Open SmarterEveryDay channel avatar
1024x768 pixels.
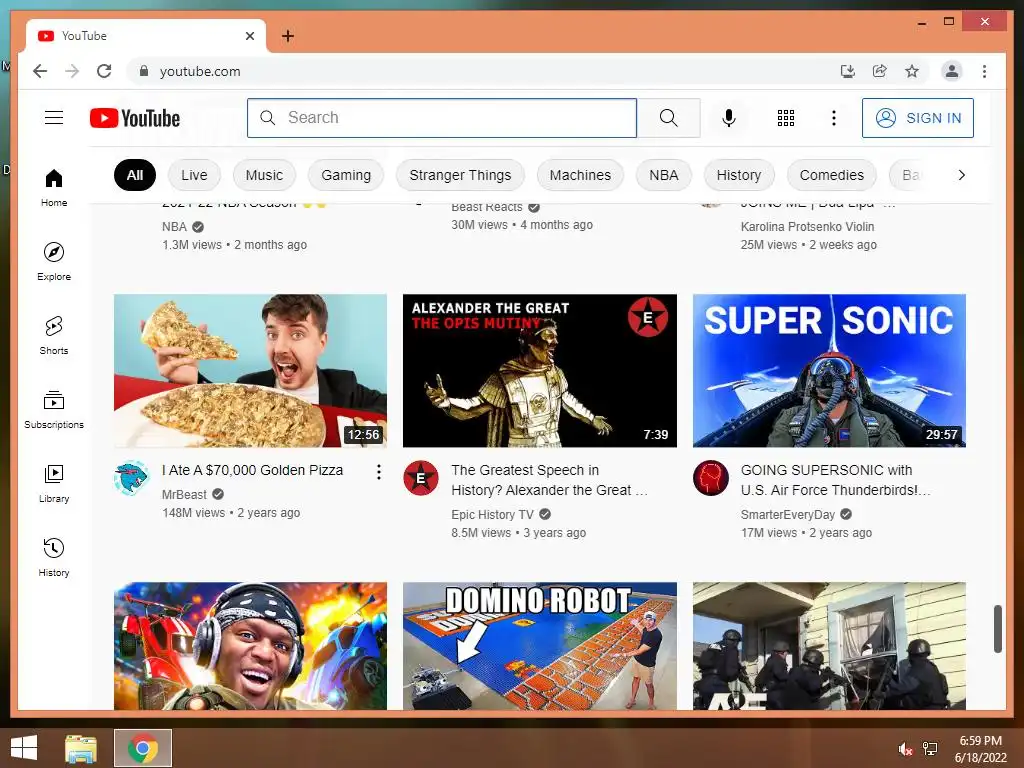coord(711,478)
